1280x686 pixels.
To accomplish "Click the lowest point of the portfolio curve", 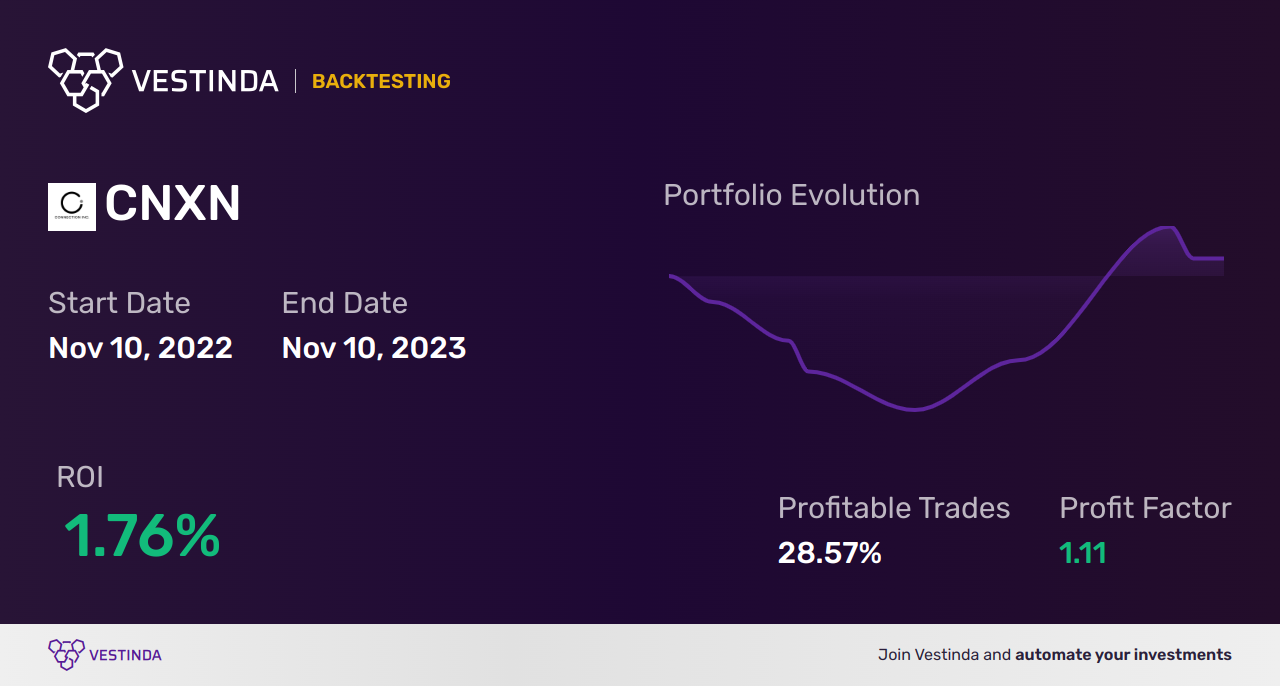I will point(914,409).
